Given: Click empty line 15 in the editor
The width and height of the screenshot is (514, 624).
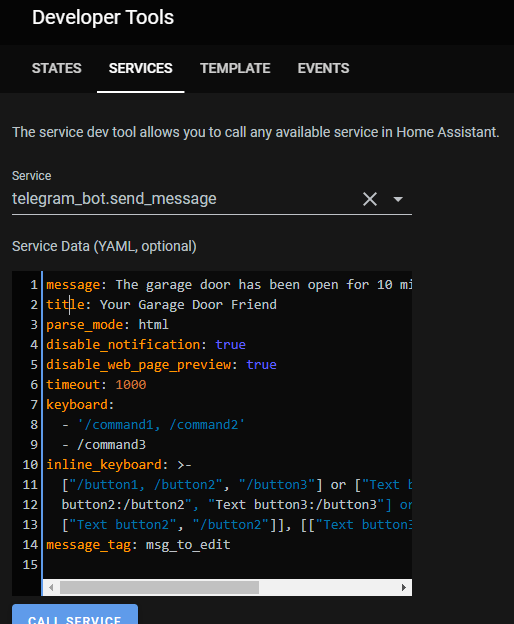Looking at the screenshot, I should (227, 564).
